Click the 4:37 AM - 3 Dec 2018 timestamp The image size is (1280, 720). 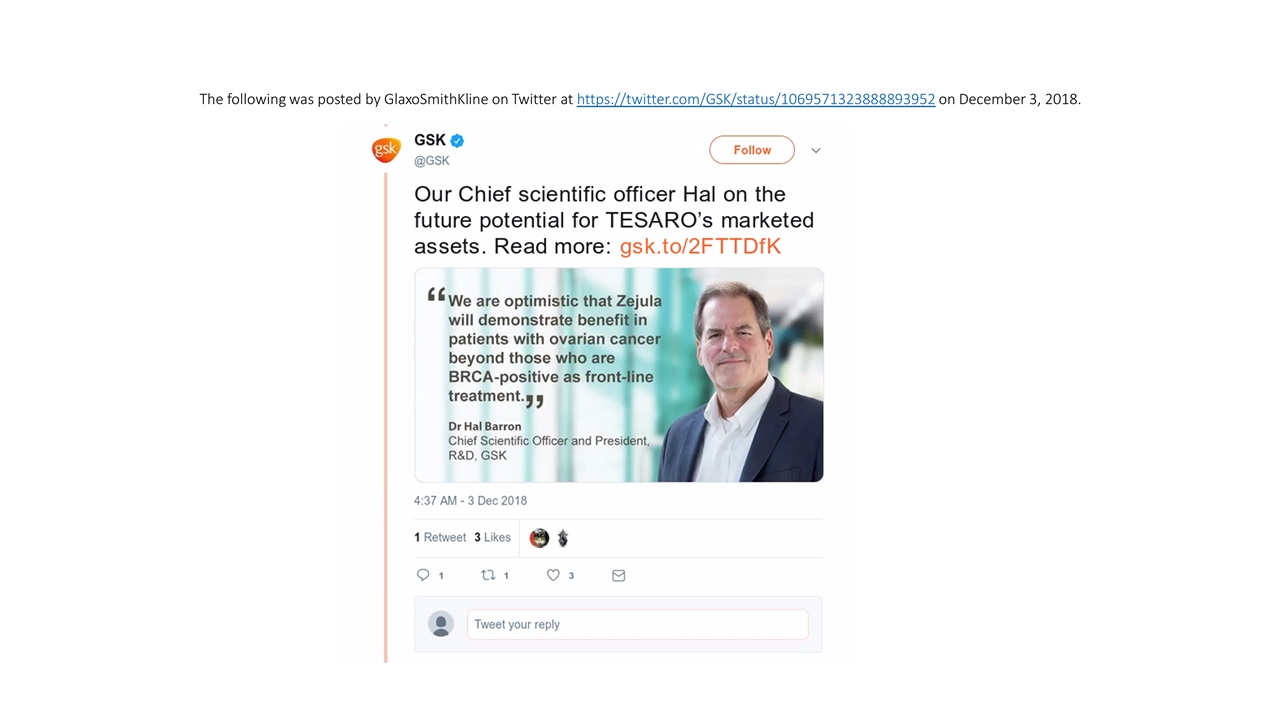(x=470, y=500)
